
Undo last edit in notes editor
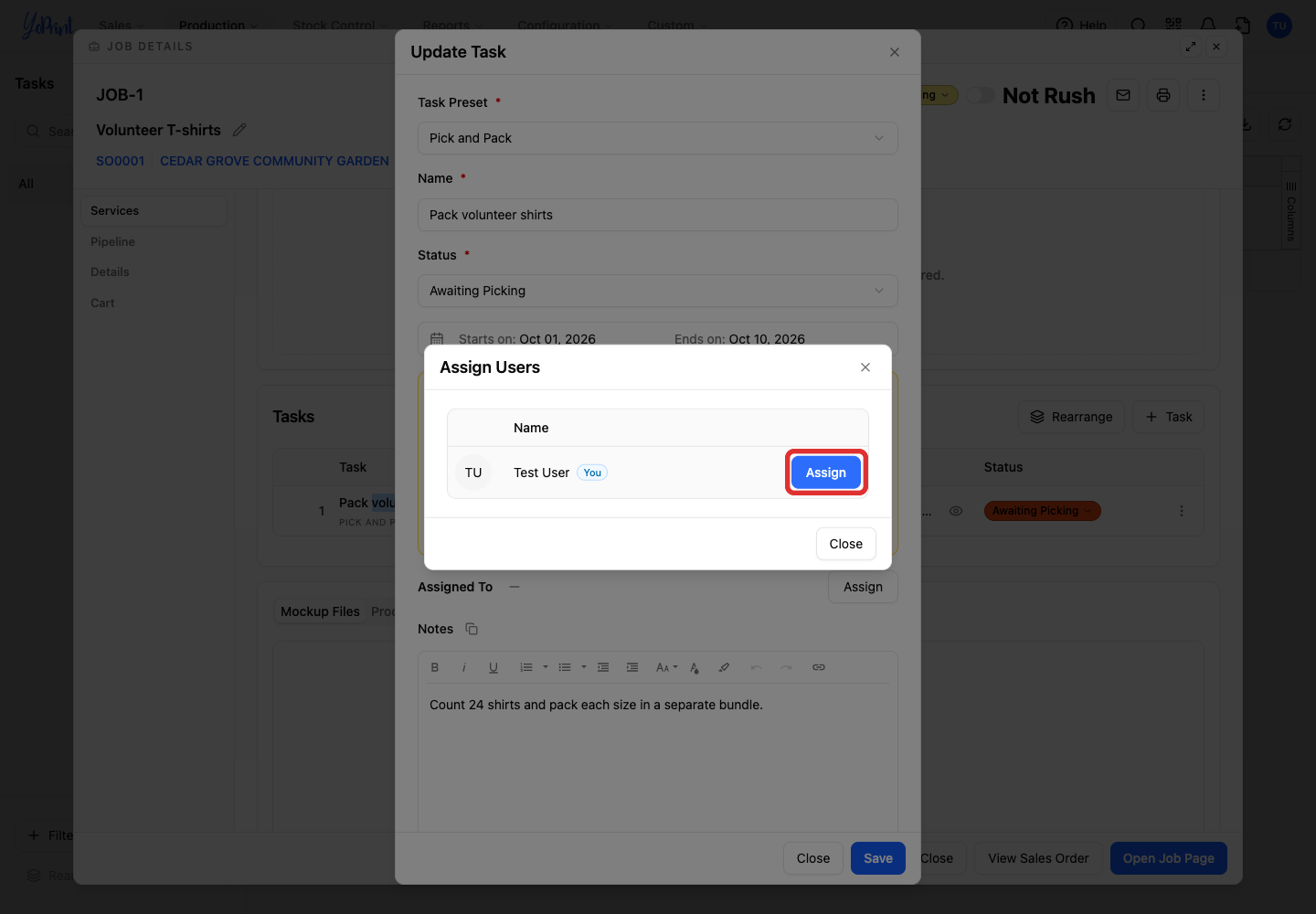tap(757, 667)
